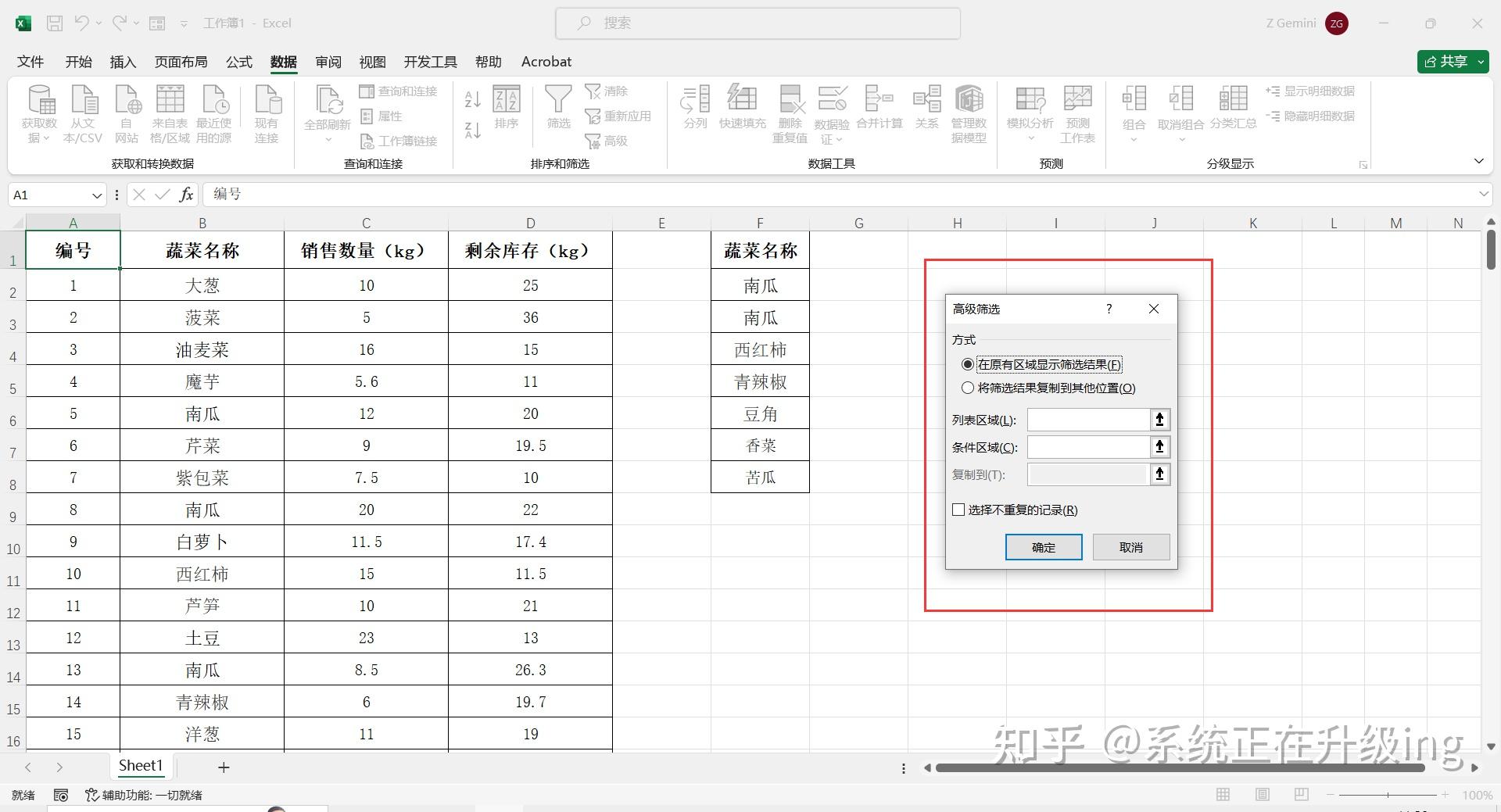The image size is (1501, 812).
Task: Open 最近使用的源 list
Action: click(213, 114)
